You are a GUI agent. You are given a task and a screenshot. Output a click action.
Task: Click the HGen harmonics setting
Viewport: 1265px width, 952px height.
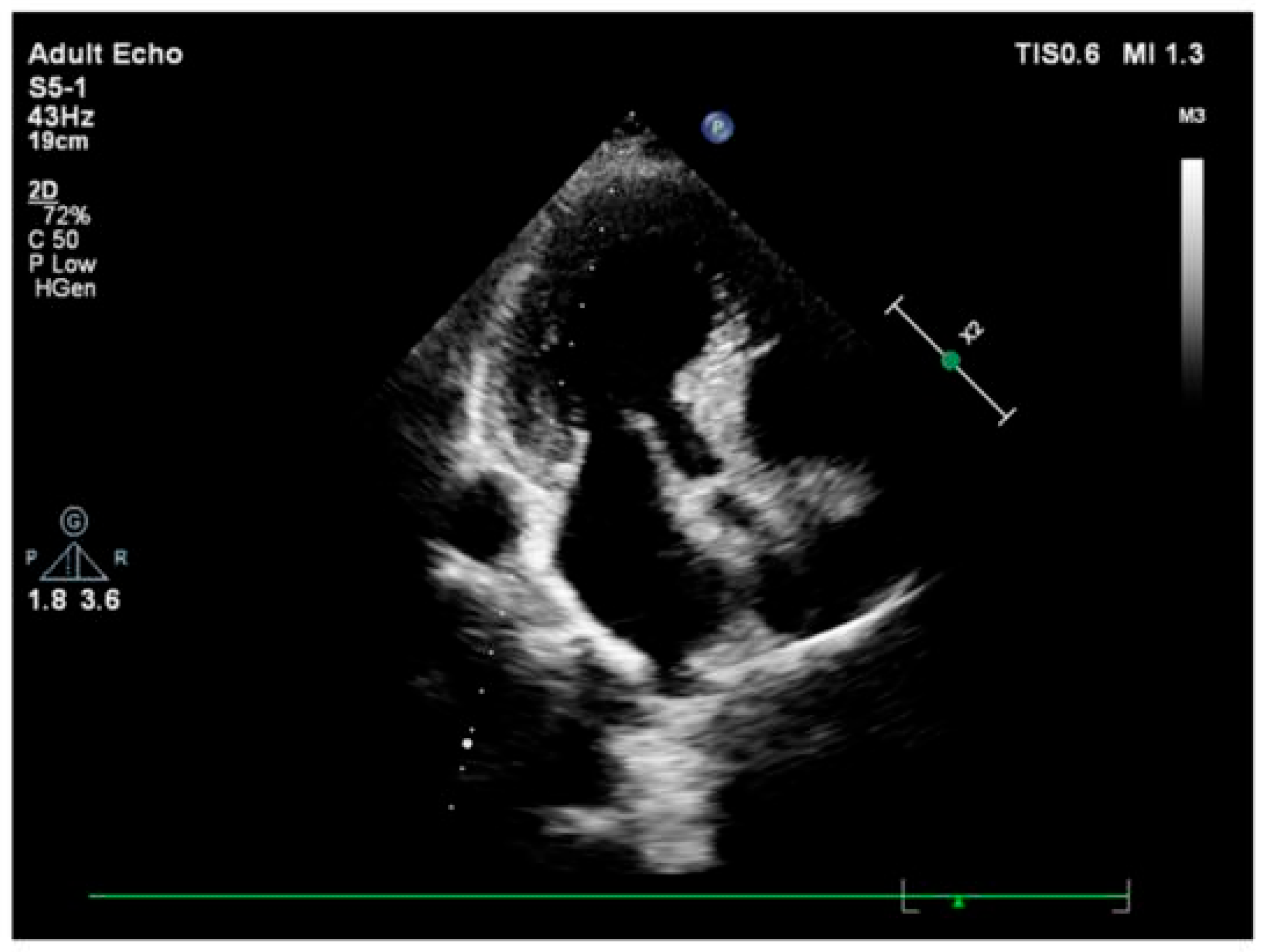click(64, 289)
